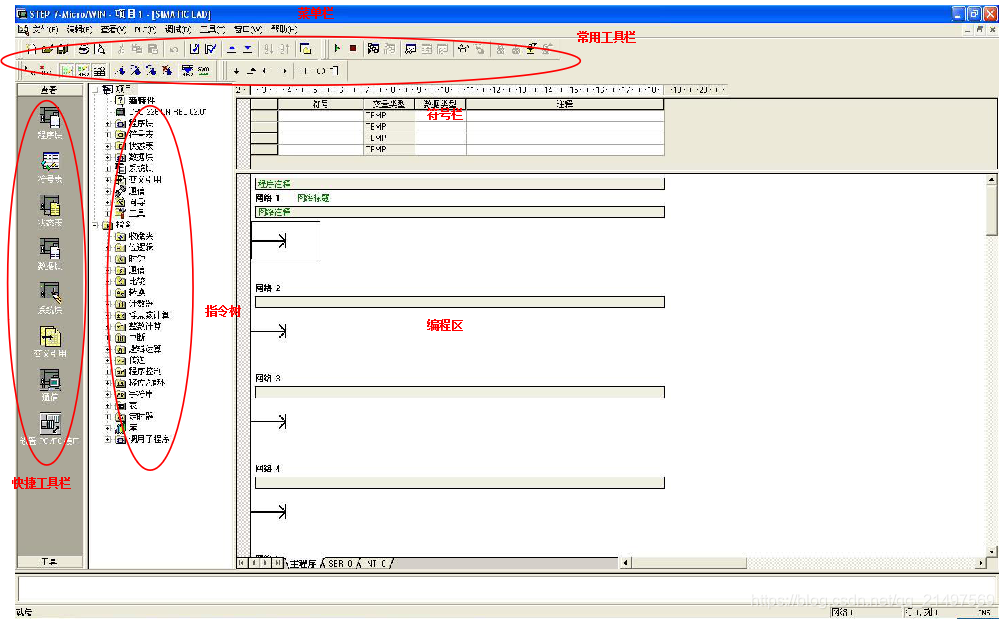
Task: Click the Insert Contact instruction icon
Action: (x=305, y=71)
